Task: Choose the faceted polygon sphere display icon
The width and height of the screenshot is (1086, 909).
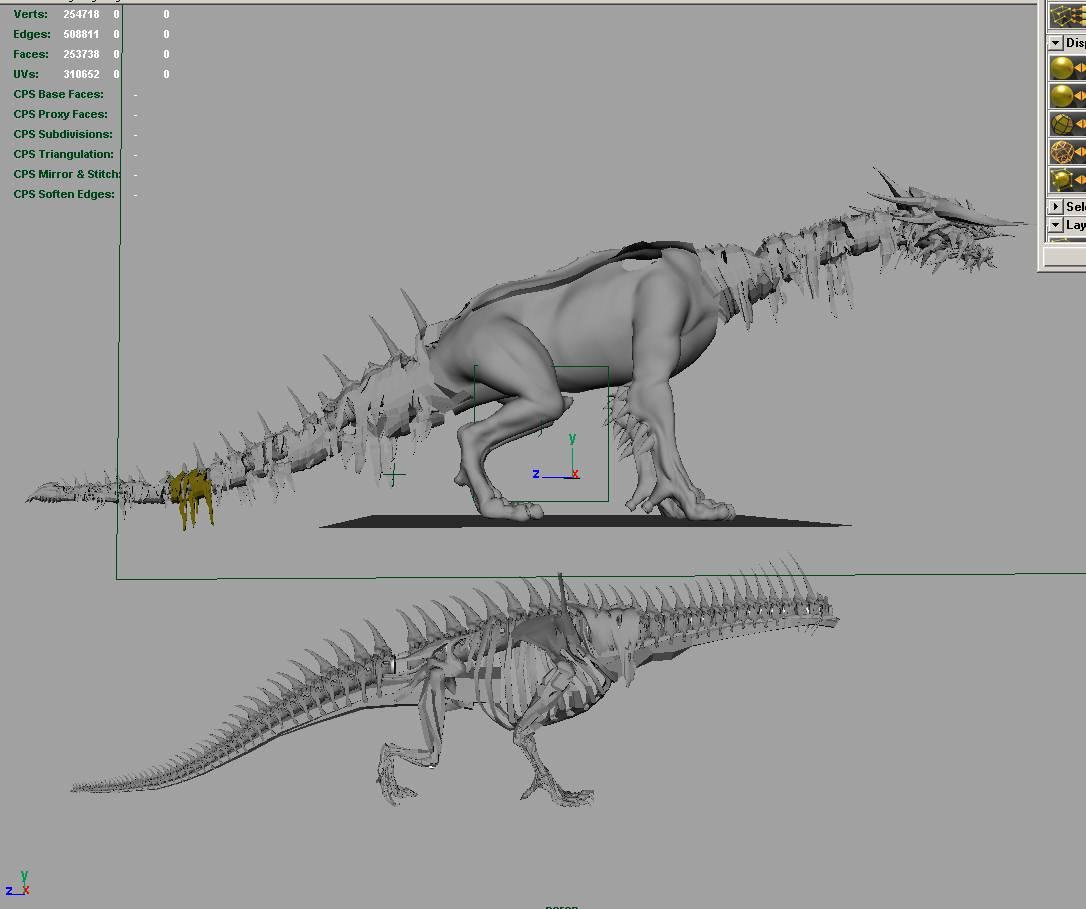Action: coord(1061,124)
